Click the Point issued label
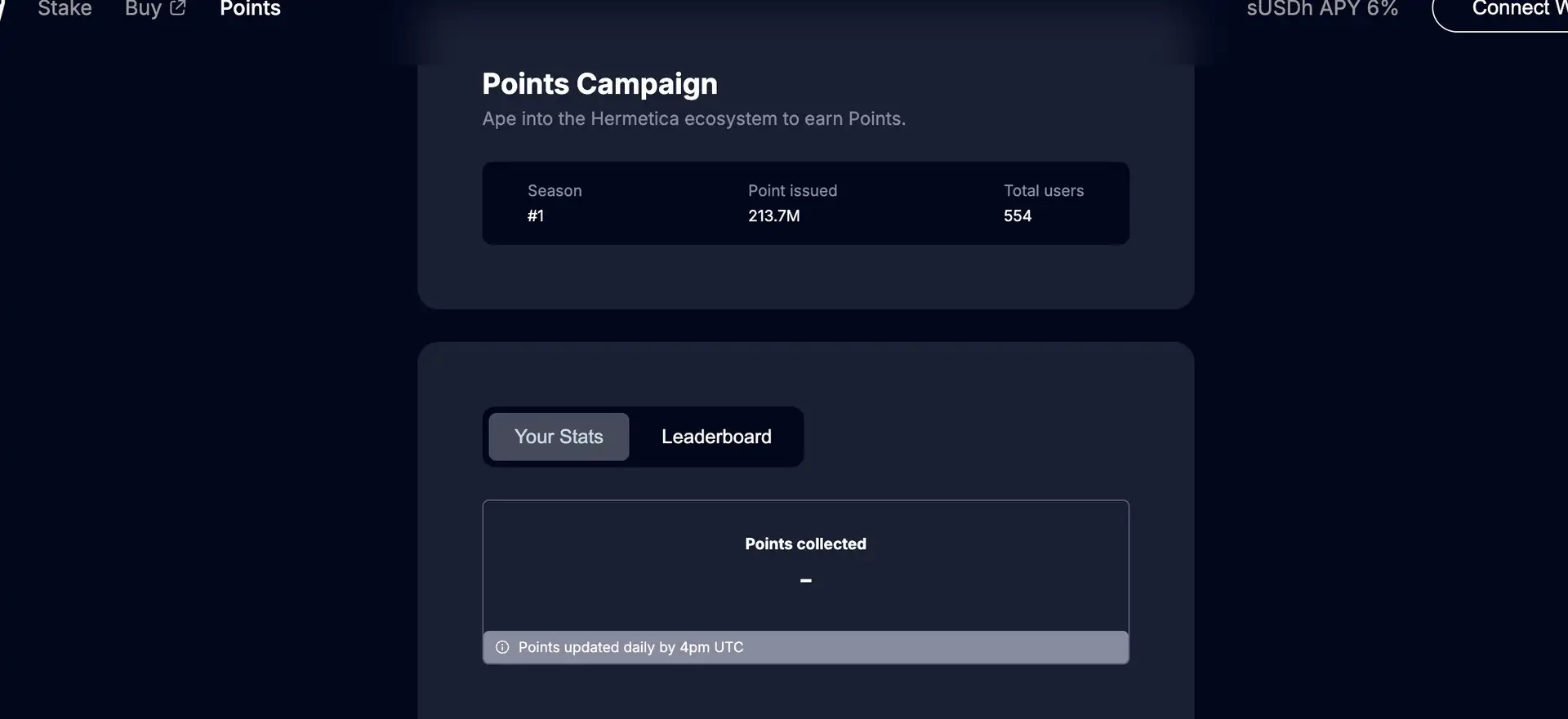 [792, 191]
